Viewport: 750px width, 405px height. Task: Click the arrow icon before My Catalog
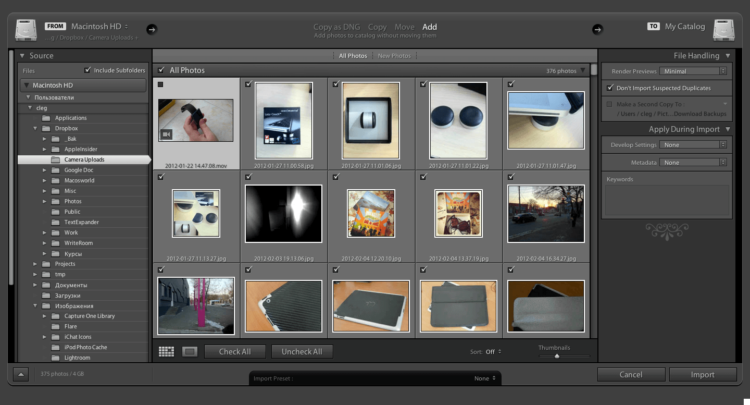[597, 29]
